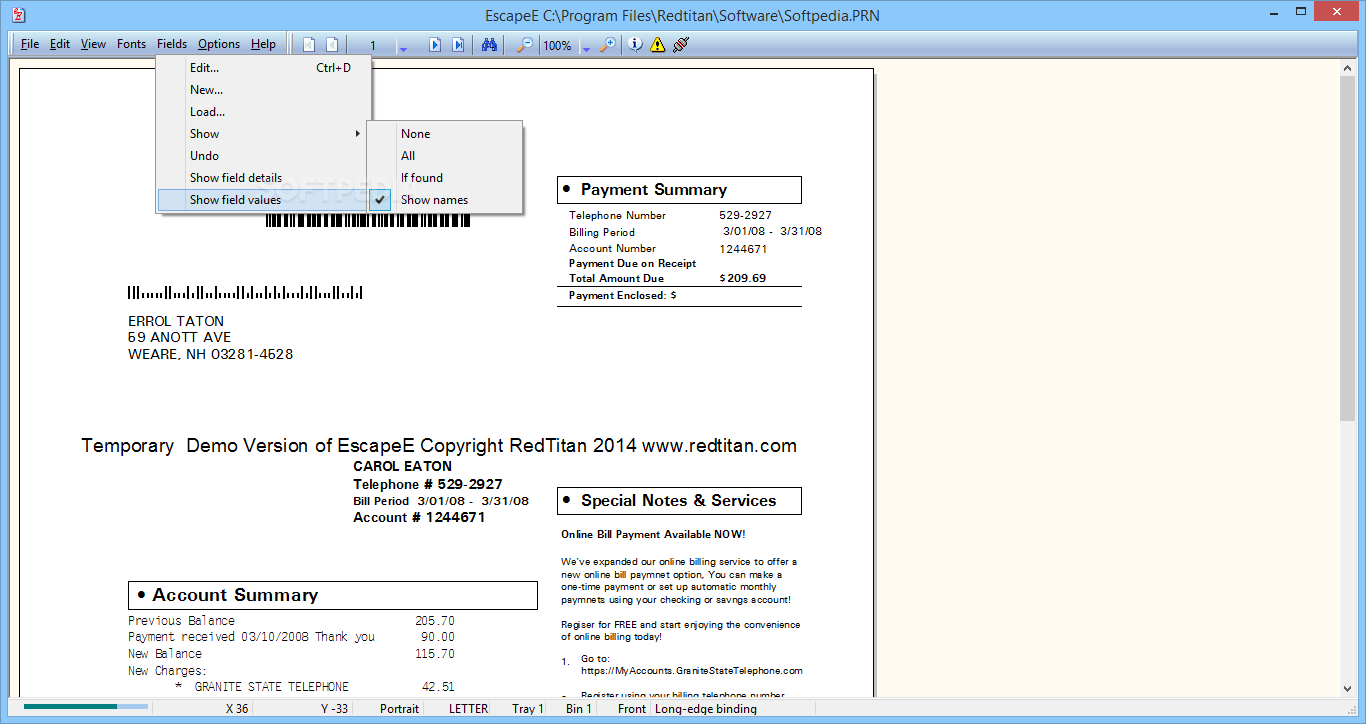This screenshot has height=724, width=1366.
Task: Open the Options menu
Action: [219, 44]
